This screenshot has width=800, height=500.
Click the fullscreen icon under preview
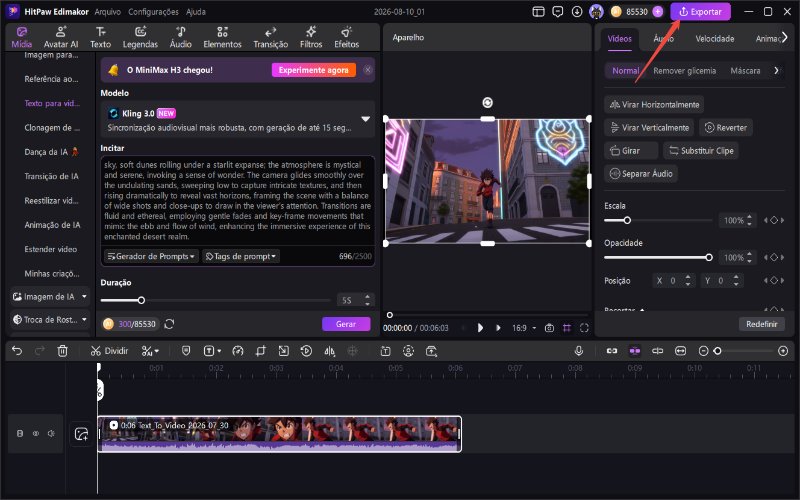pos(584,328)
